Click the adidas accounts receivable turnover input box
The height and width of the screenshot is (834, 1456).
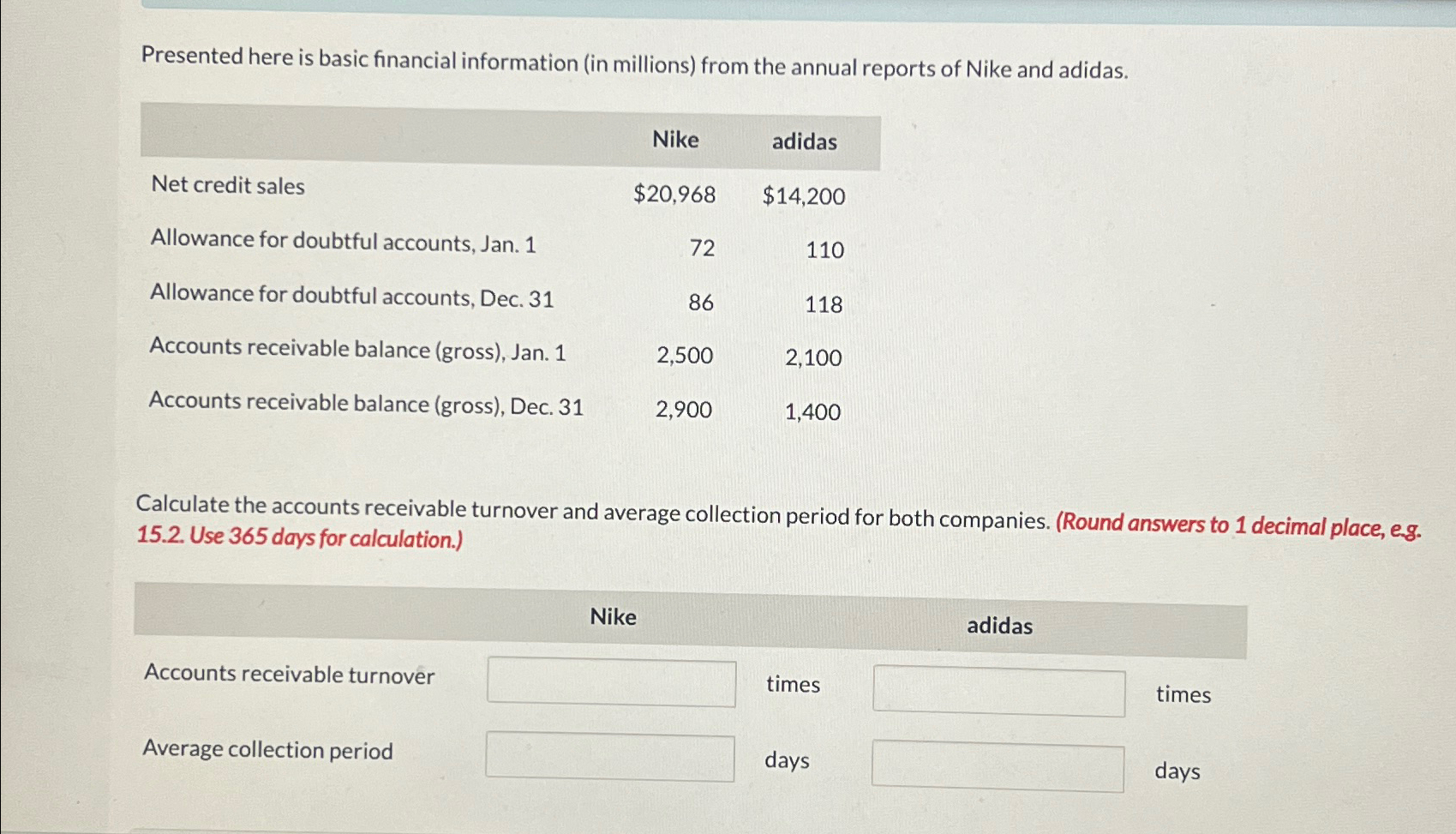998,693
